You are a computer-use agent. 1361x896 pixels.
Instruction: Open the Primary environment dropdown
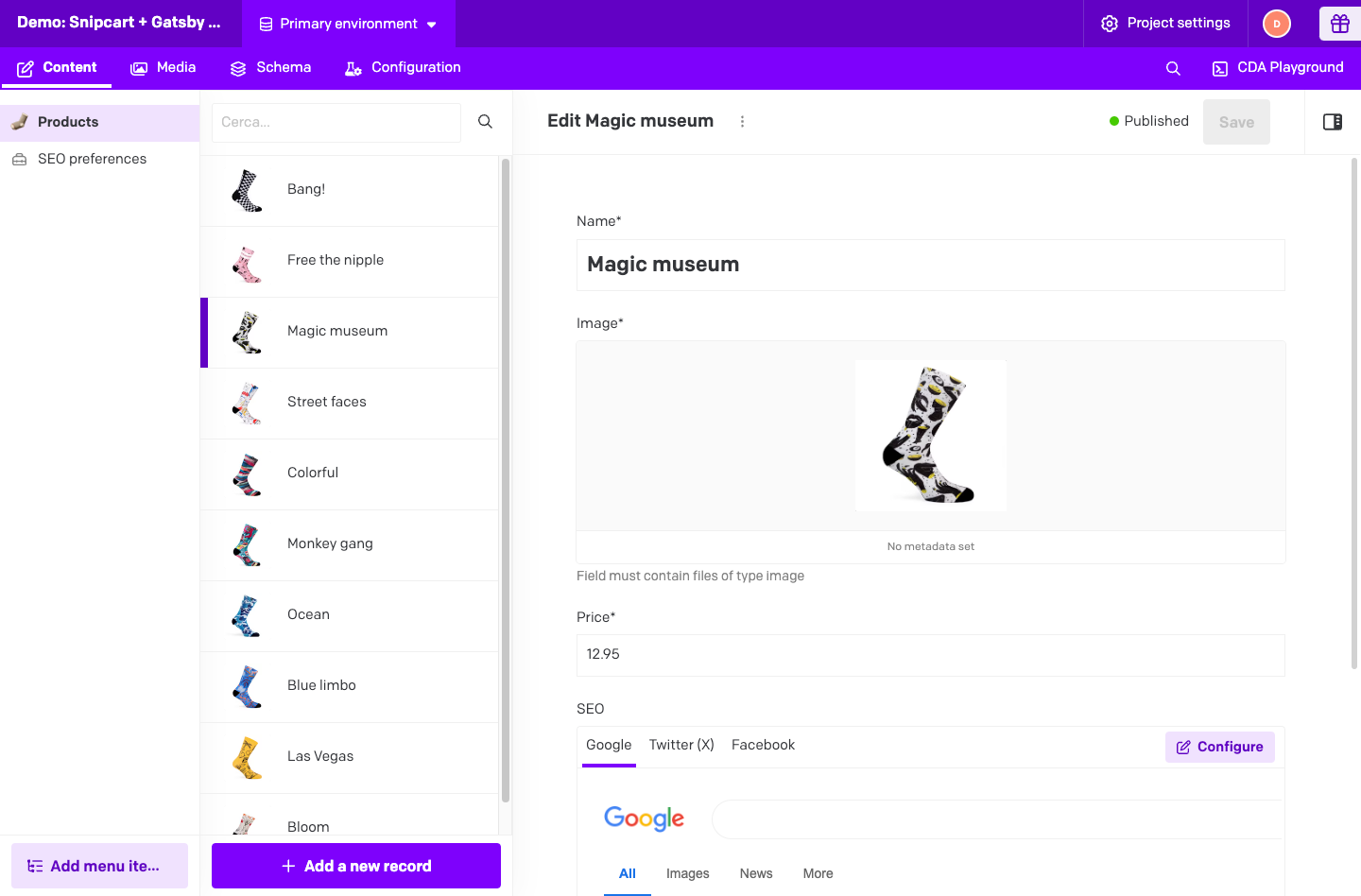(348, 24)
